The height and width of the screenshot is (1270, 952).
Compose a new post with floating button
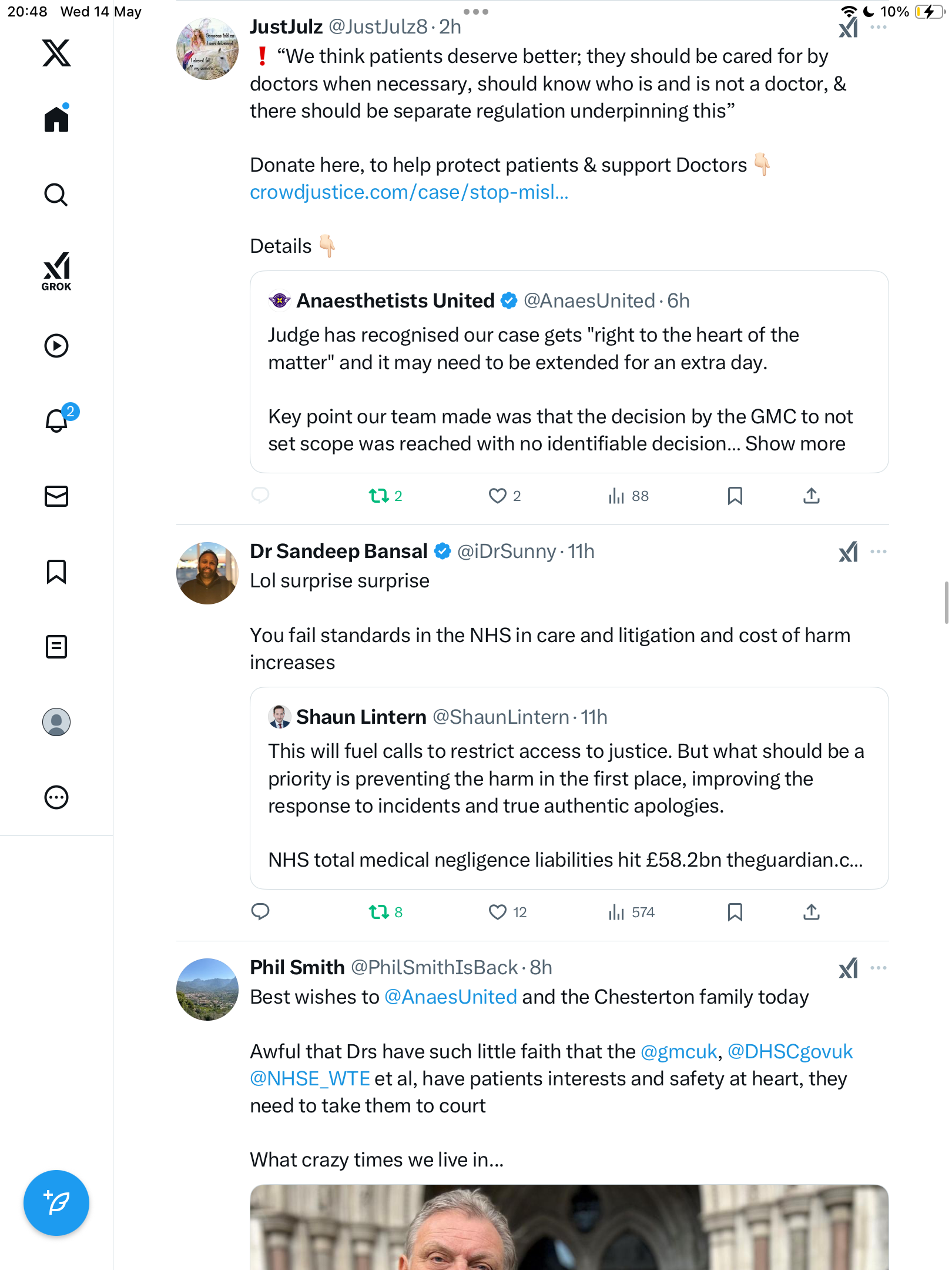tap(56, 1203)
